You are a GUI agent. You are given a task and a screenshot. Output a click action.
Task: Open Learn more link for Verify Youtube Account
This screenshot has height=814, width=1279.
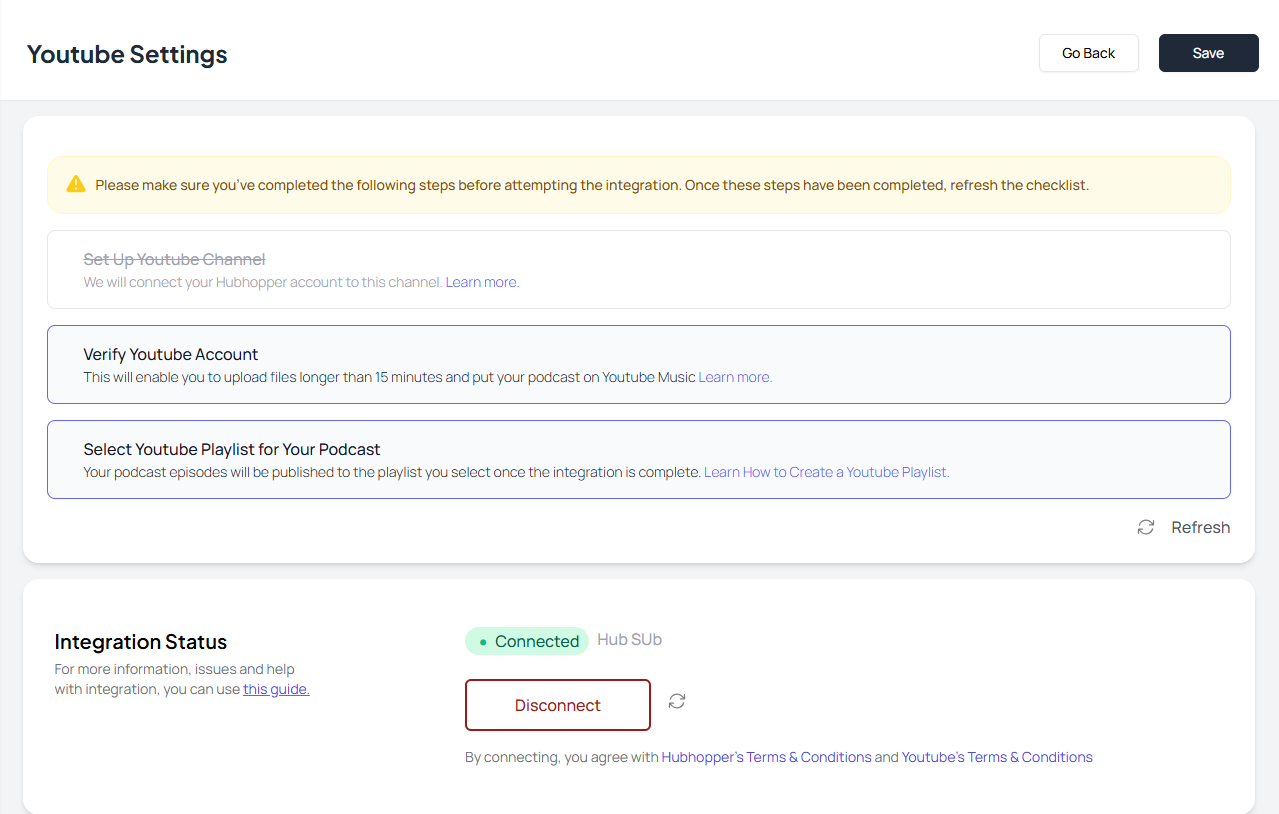point(735,377)
